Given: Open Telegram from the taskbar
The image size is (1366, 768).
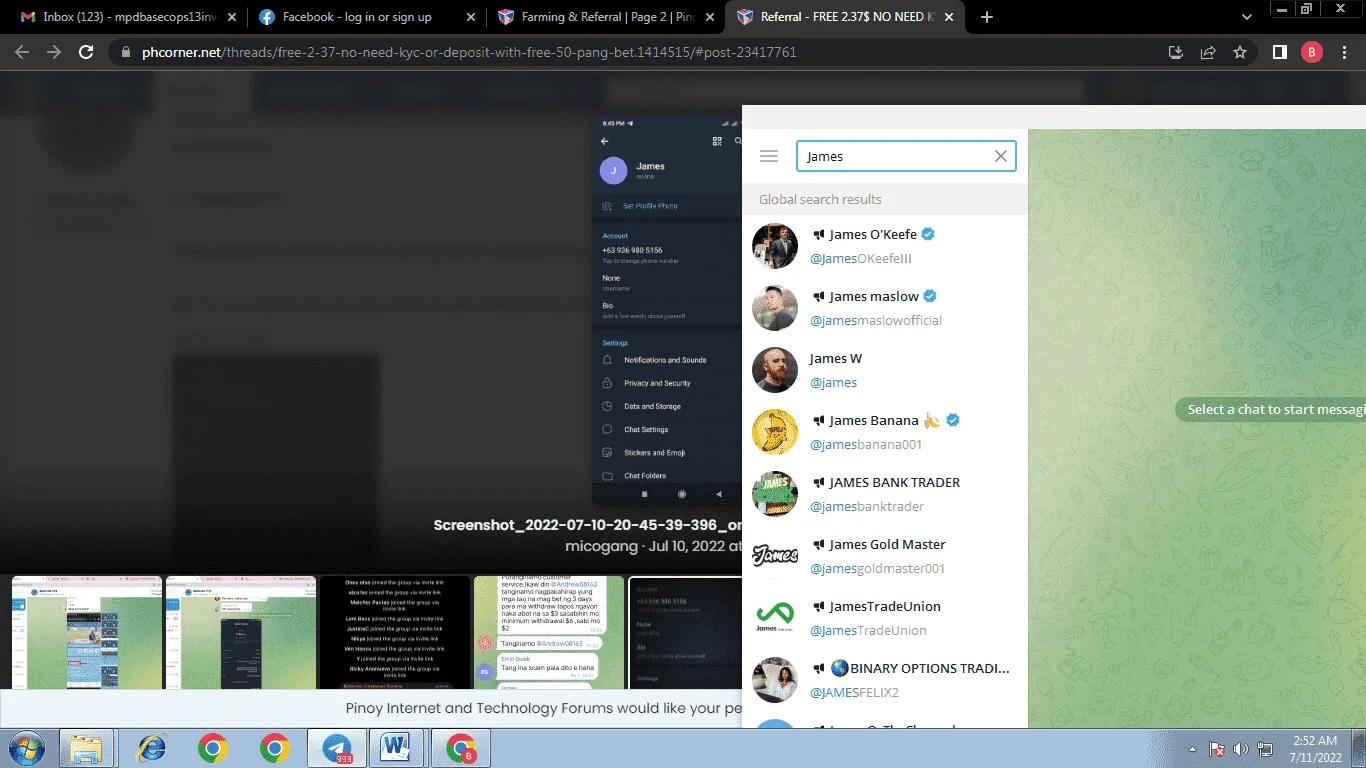Looking at the screenshot, I should click(x=337, y=748).
